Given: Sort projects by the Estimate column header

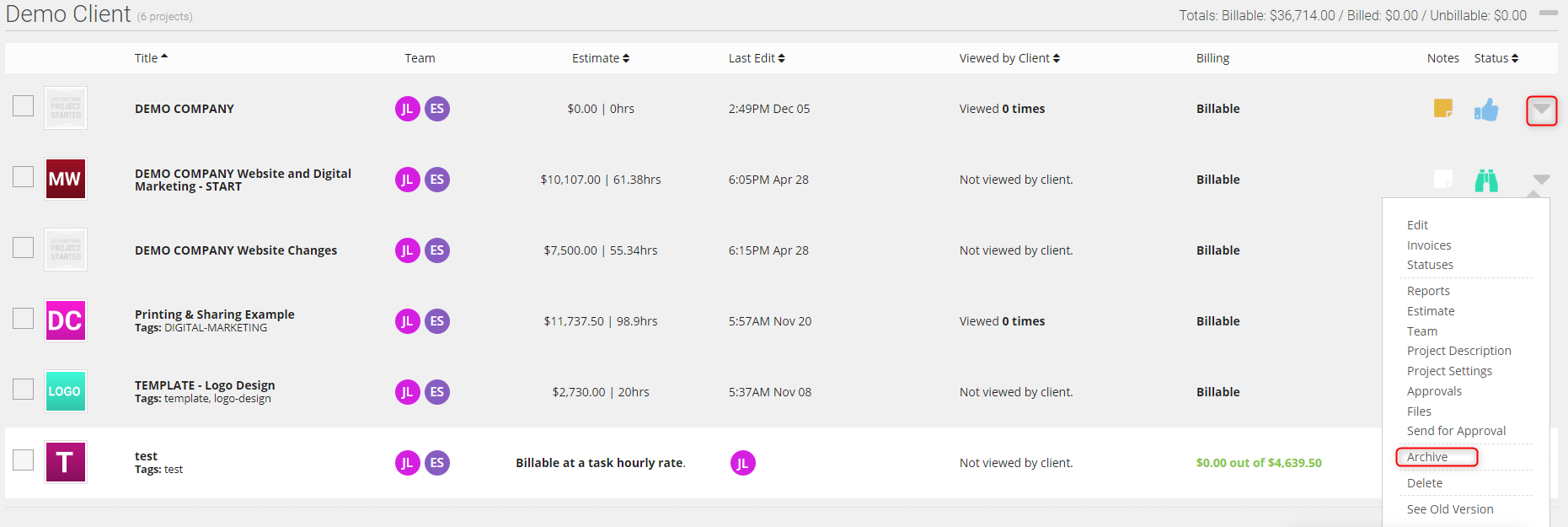Looking at the screenshot, I should [x=600, y=58].
